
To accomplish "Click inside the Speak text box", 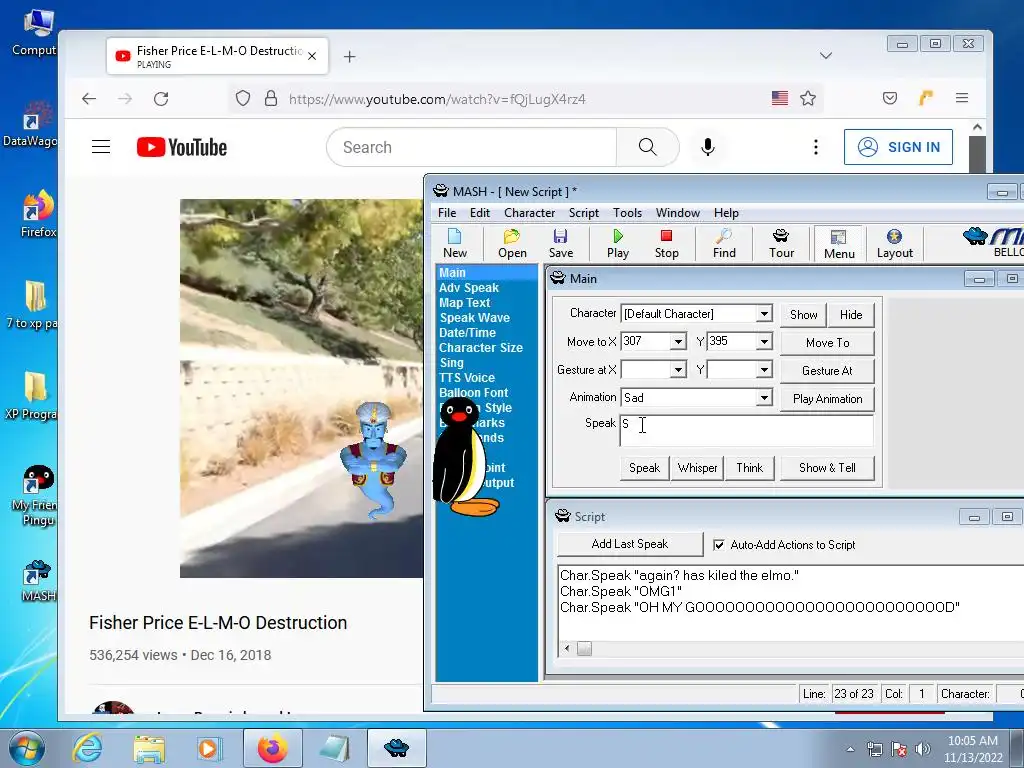I will (x=746, y=431).
